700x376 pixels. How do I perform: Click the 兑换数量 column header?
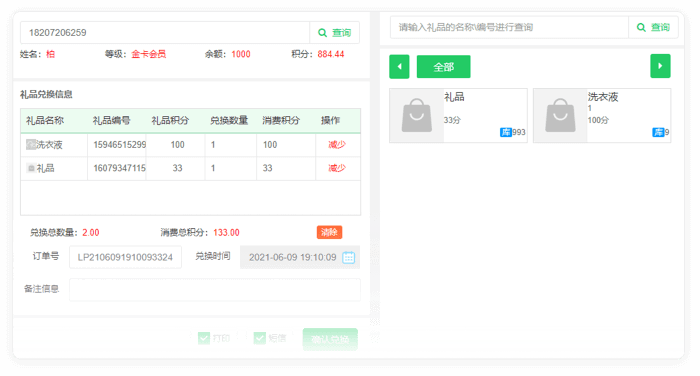[x=229, y=120]
